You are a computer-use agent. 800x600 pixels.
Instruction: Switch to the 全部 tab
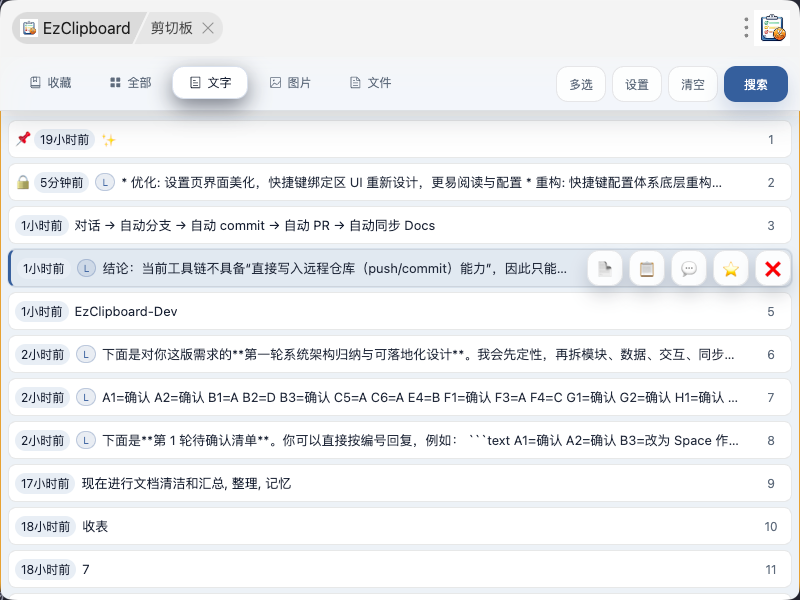pyautogui.click(x=131, y=83)
